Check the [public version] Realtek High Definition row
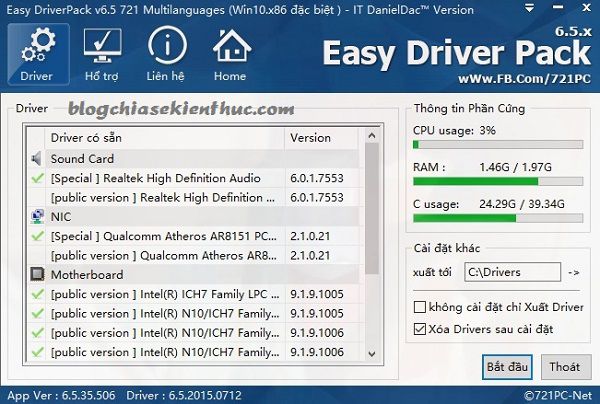This screenshot has height=404, width=600. (37, 197)
